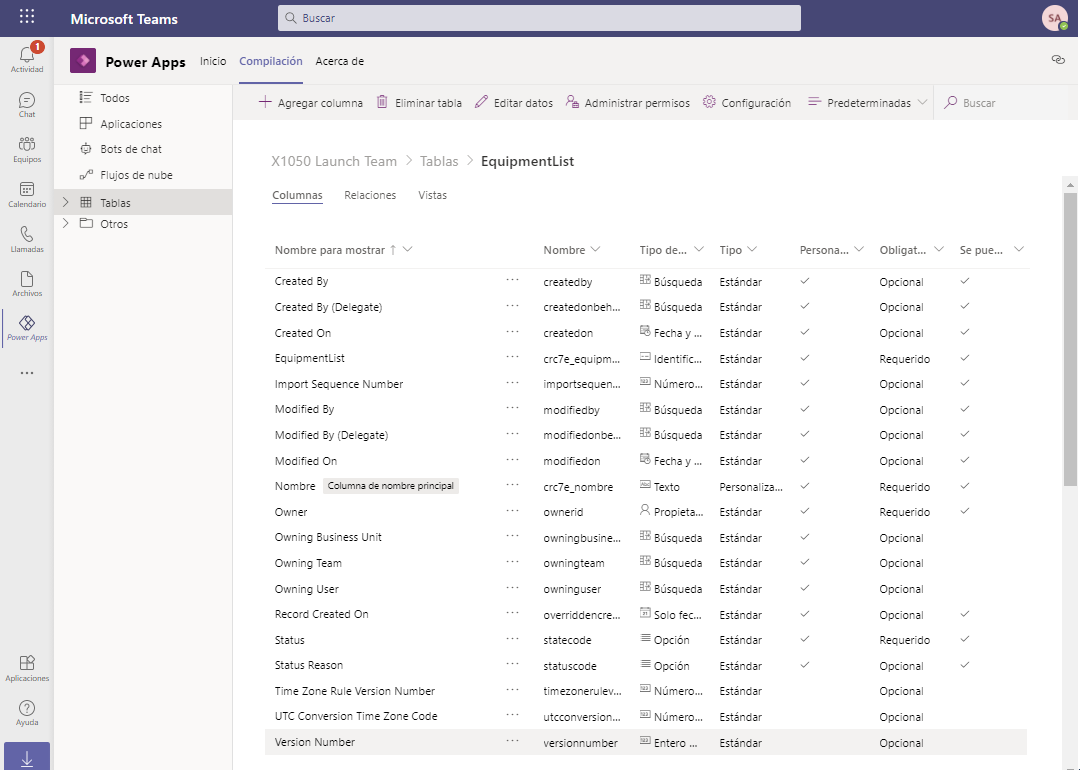Click the Teams app launcher grid icon

pyautogui.click(x=27, y=17)
